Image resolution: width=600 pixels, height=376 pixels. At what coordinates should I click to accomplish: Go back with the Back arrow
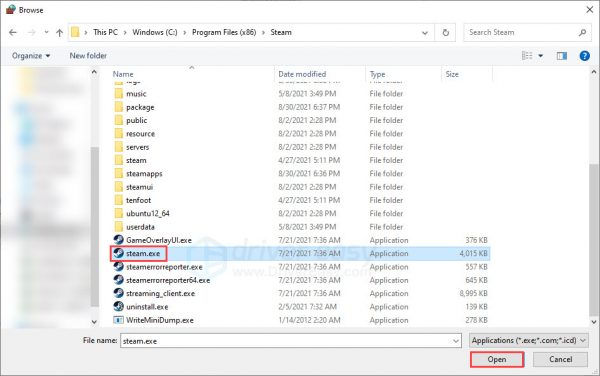[x=13, y=33]
